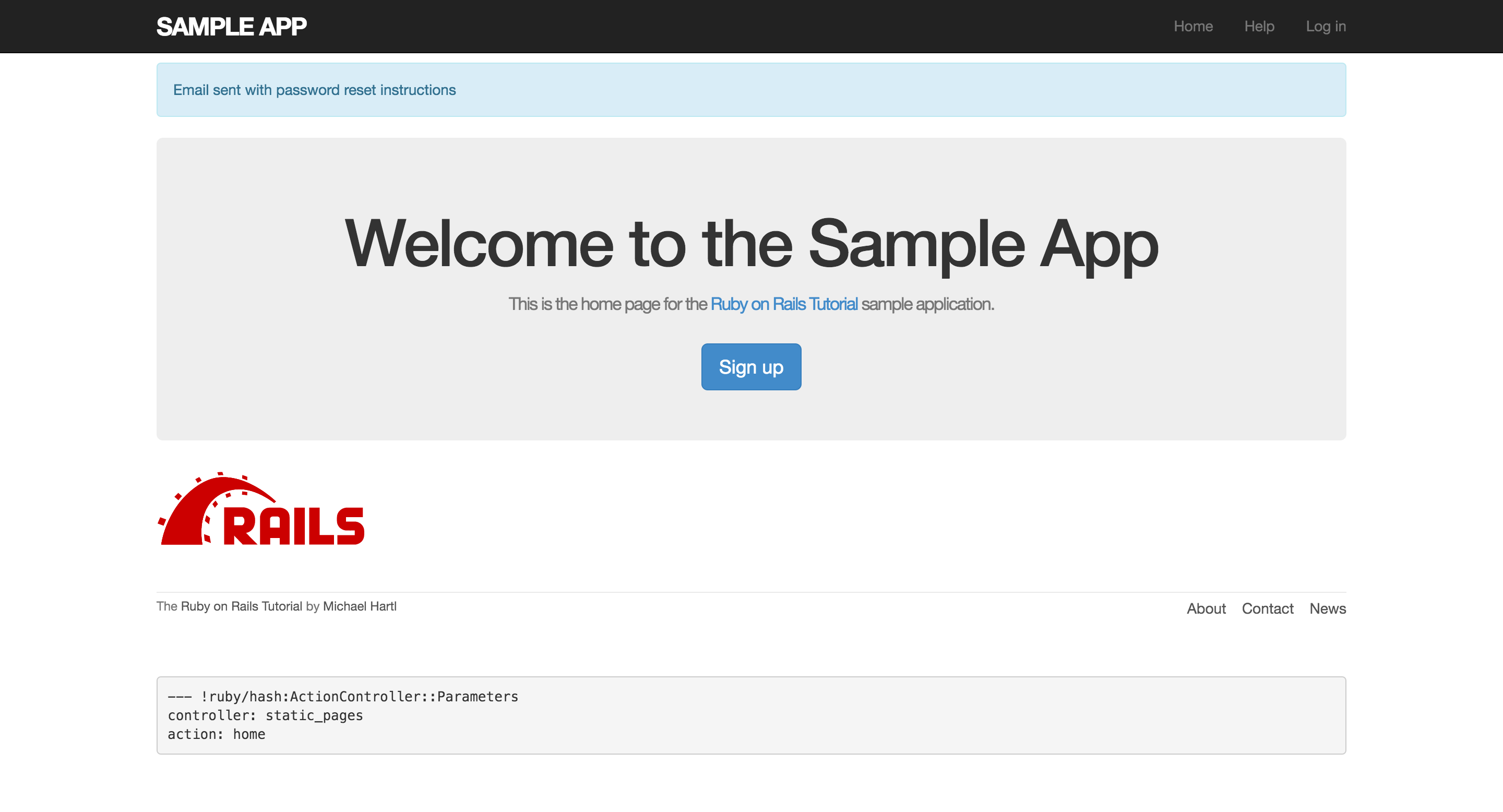Viewport: 1503px width, 812px height.
Task: Click the SAMPLE APP logo in header
Action: click(x=231, y=26)
